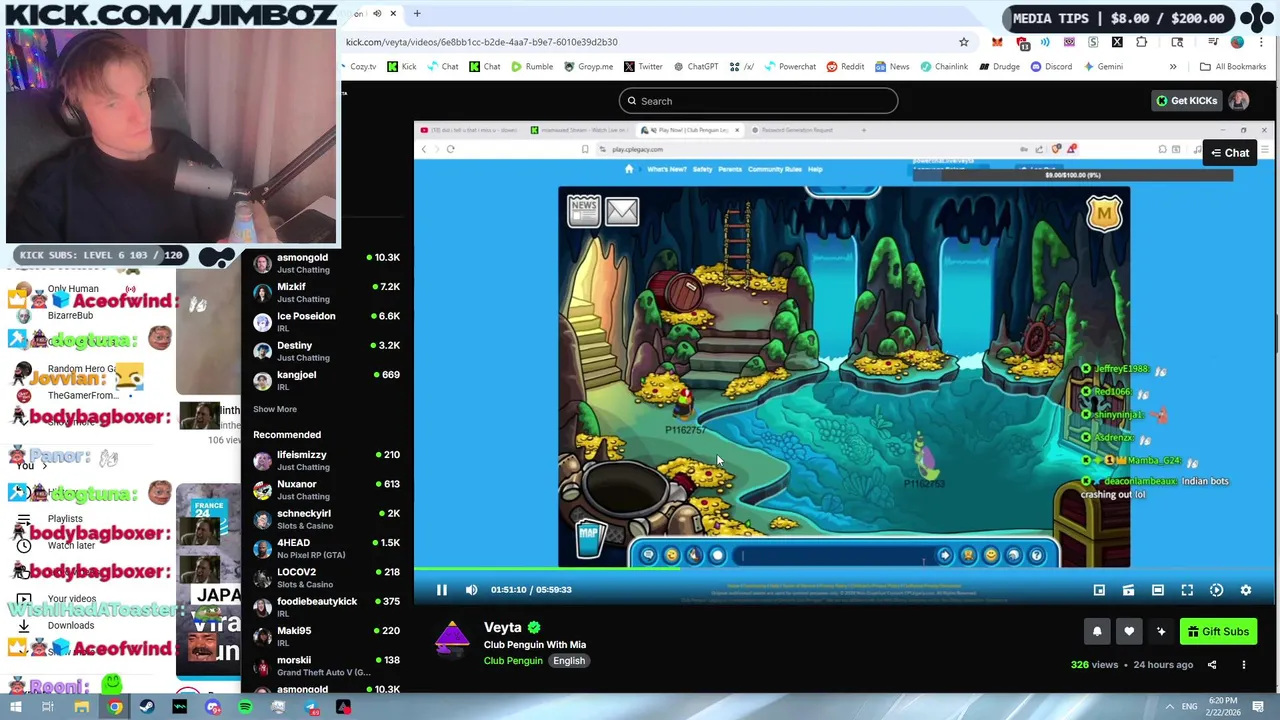The height and width of the screenshot is (720, 1280).
Task: Open the Club Penguin category link
Action: click(x=513, y=661)
